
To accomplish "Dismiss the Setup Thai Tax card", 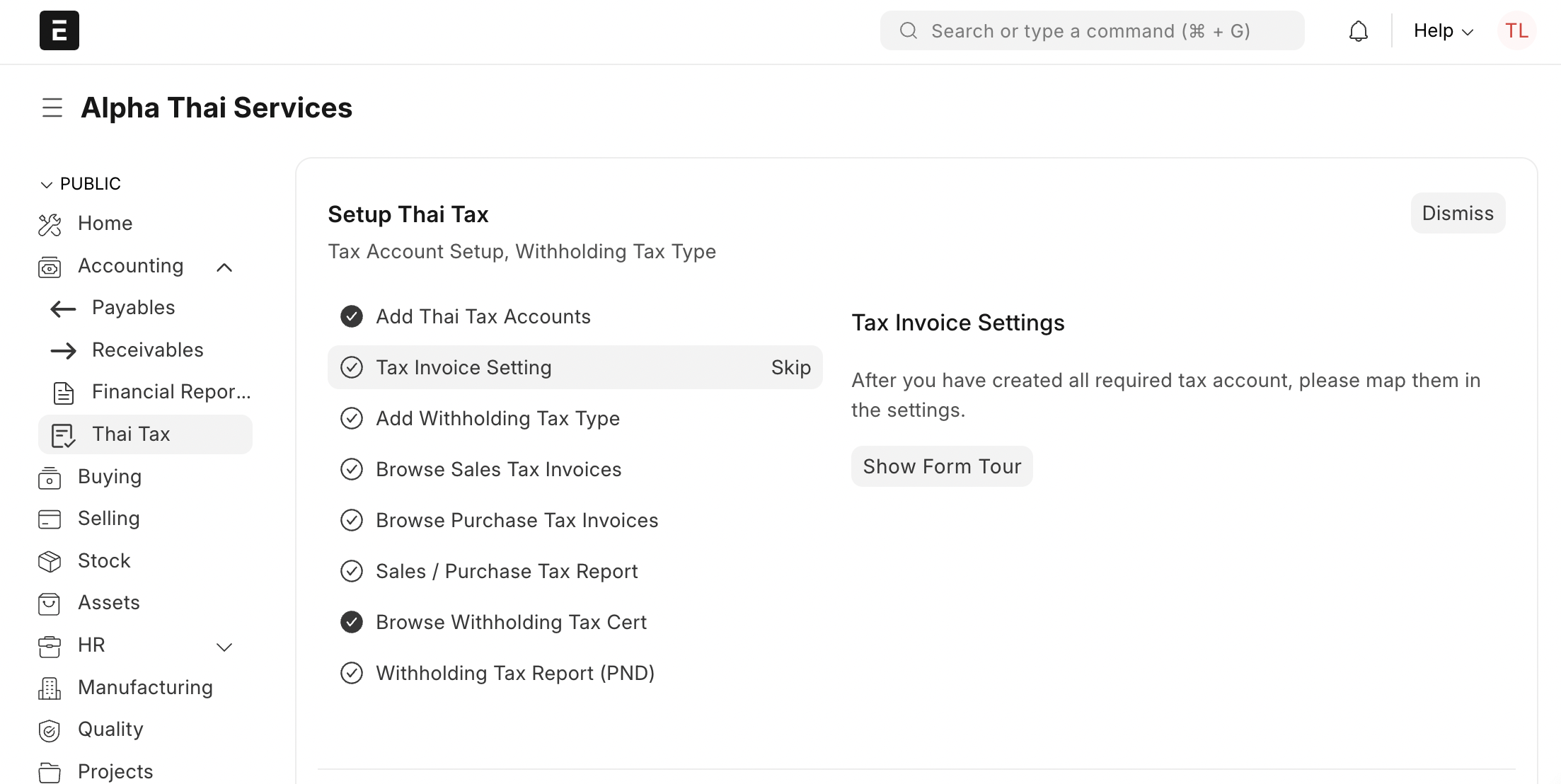I will 1458,213.
